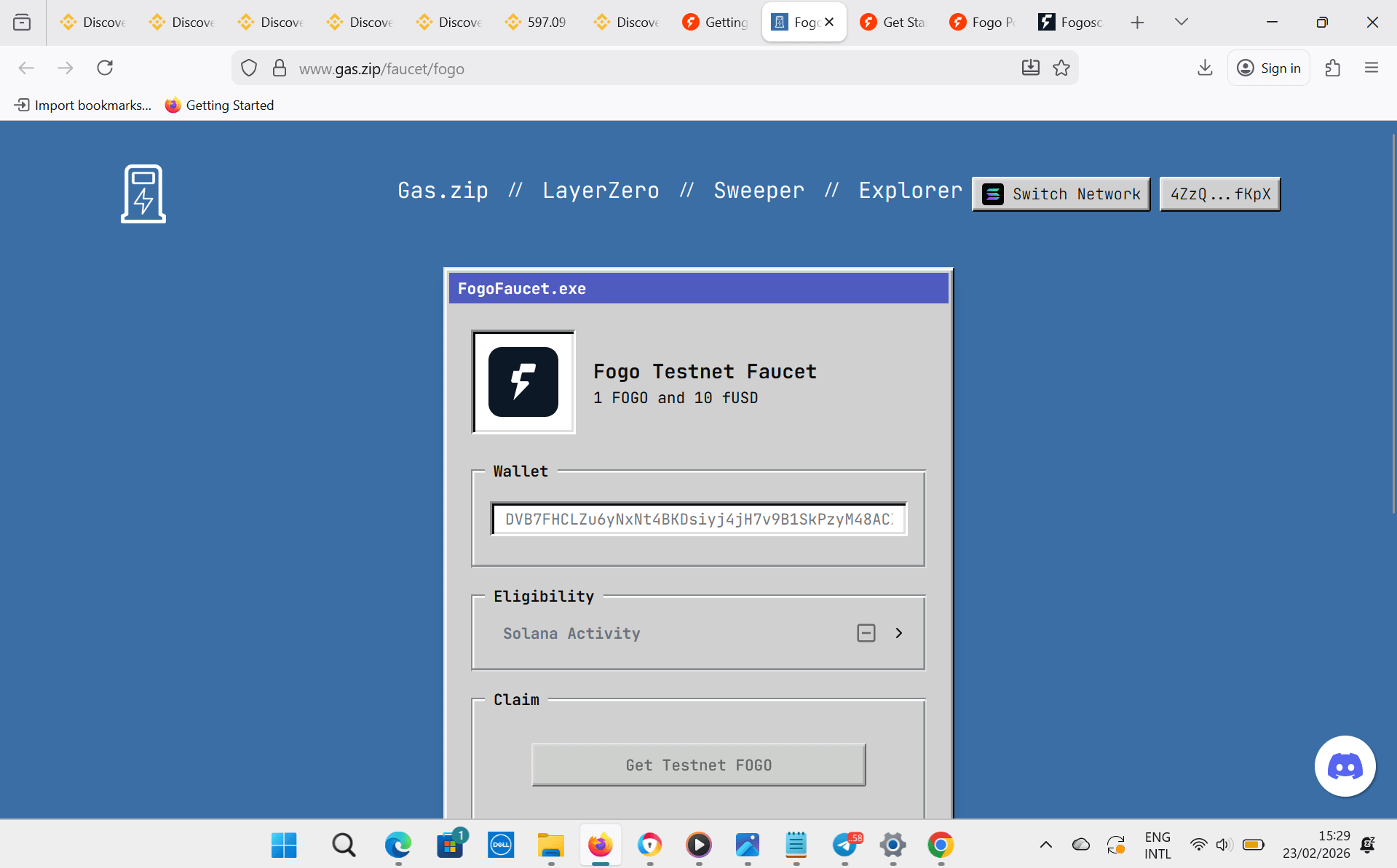Open the Photos app from the taskbar
Viewport: 1397px width, 868px height.
coord(748,845)
